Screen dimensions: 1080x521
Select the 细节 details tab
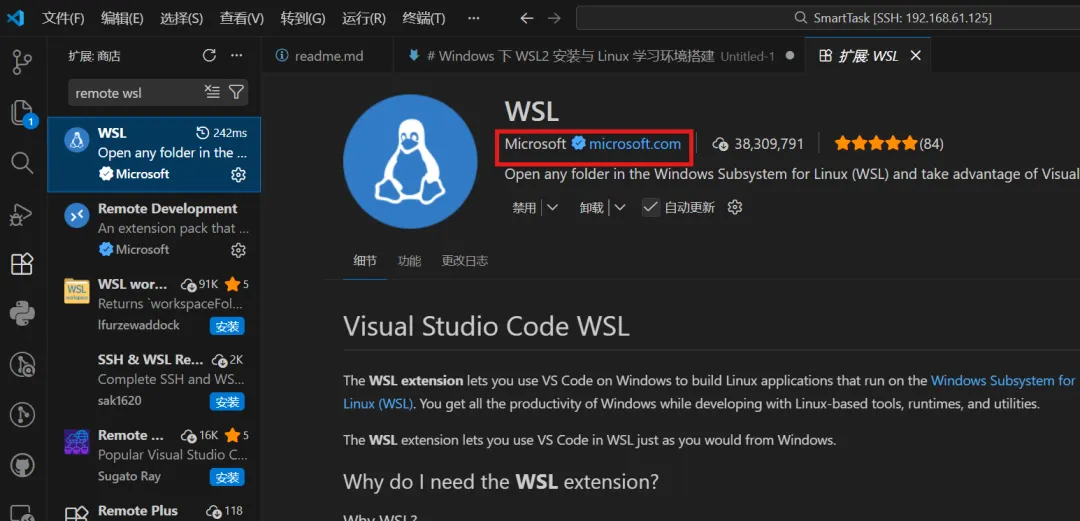[365, 260]
